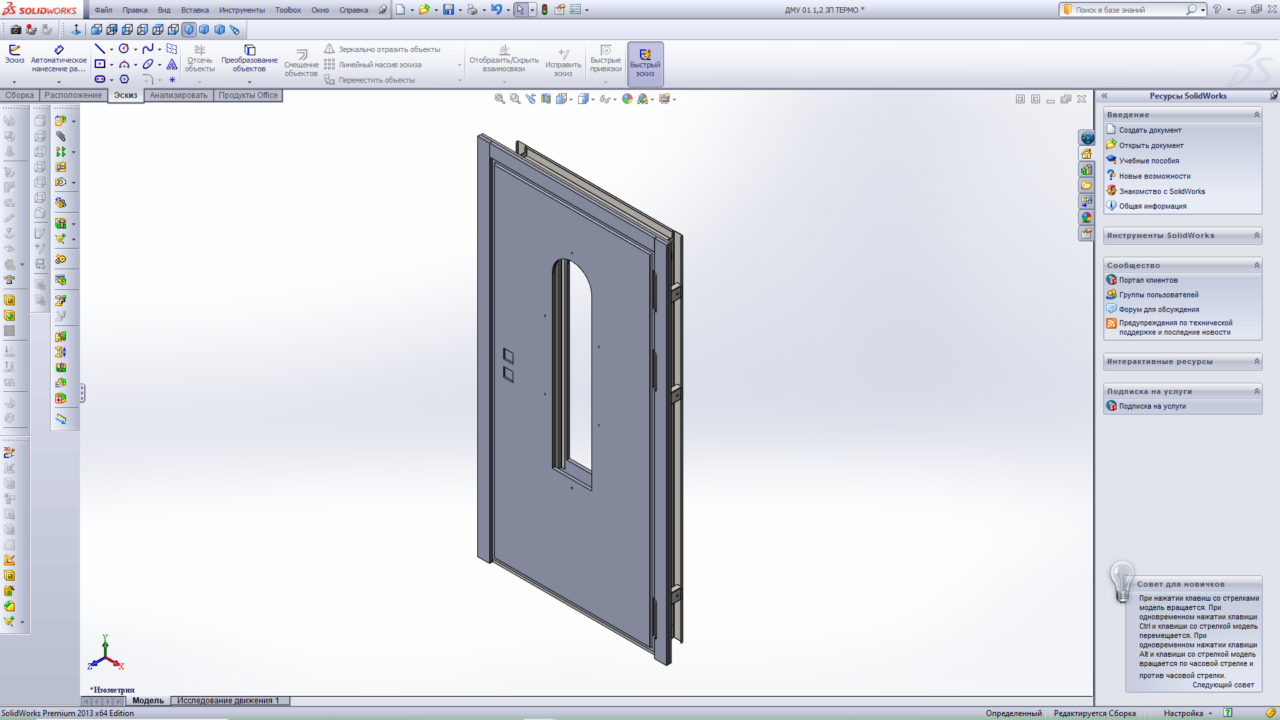Image resolution: width=1280 pixels, height=720 pixels.
Task: Expand the Интерактивные ресурсы section
Action: tap(1257, 361)
